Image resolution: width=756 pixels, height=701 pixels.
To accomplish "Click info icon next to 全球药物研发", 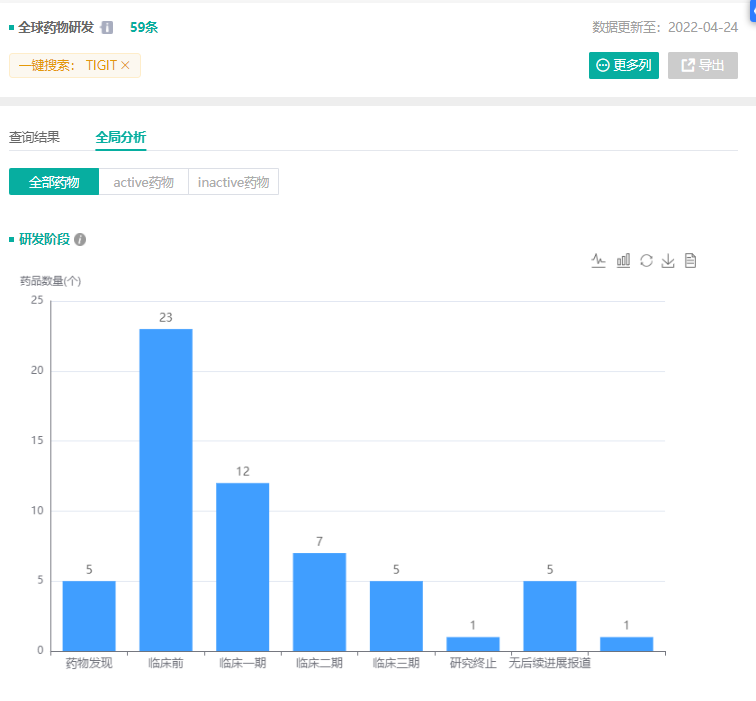I will pos(107,28).
